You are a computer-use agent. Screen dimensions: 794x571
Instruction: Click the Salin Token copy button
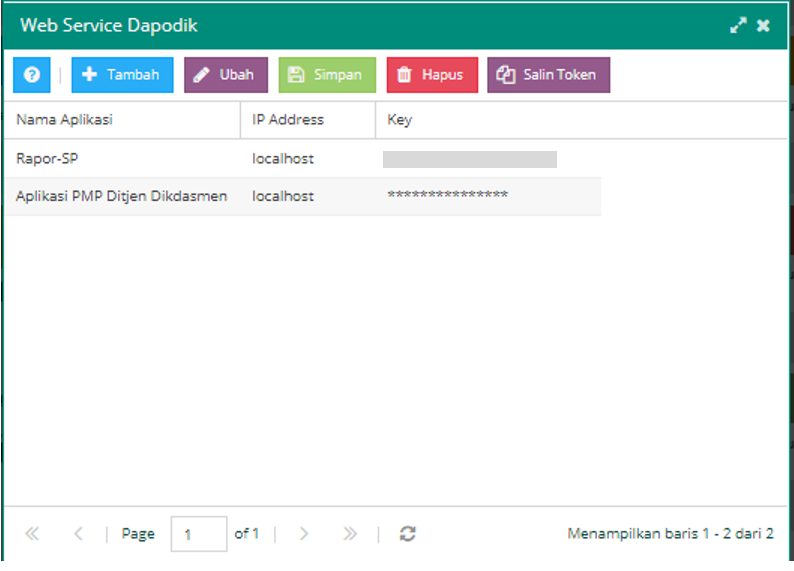point(548,75)
